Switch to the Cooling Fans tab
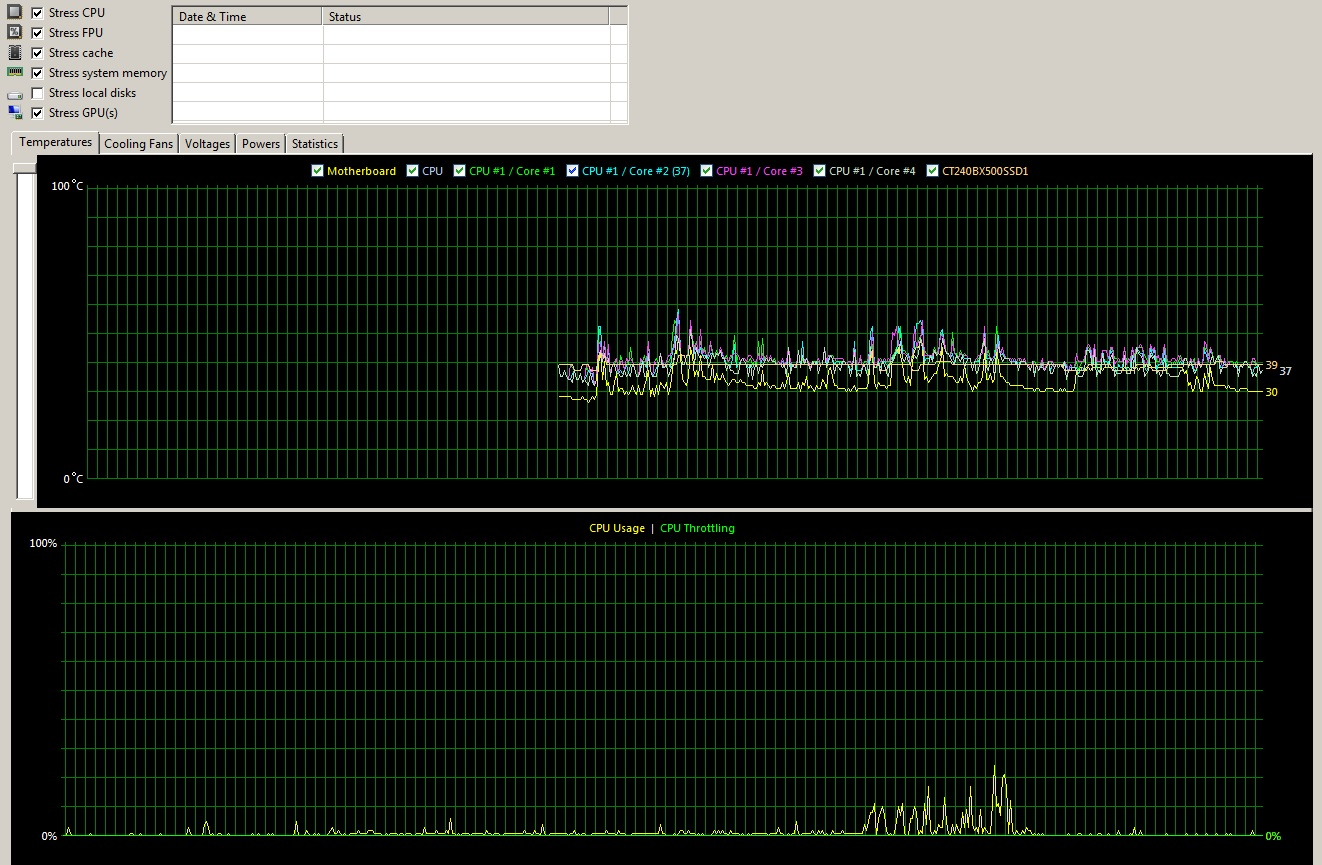Viewport: 1322px width, 865px height. [x=139, y=144]
